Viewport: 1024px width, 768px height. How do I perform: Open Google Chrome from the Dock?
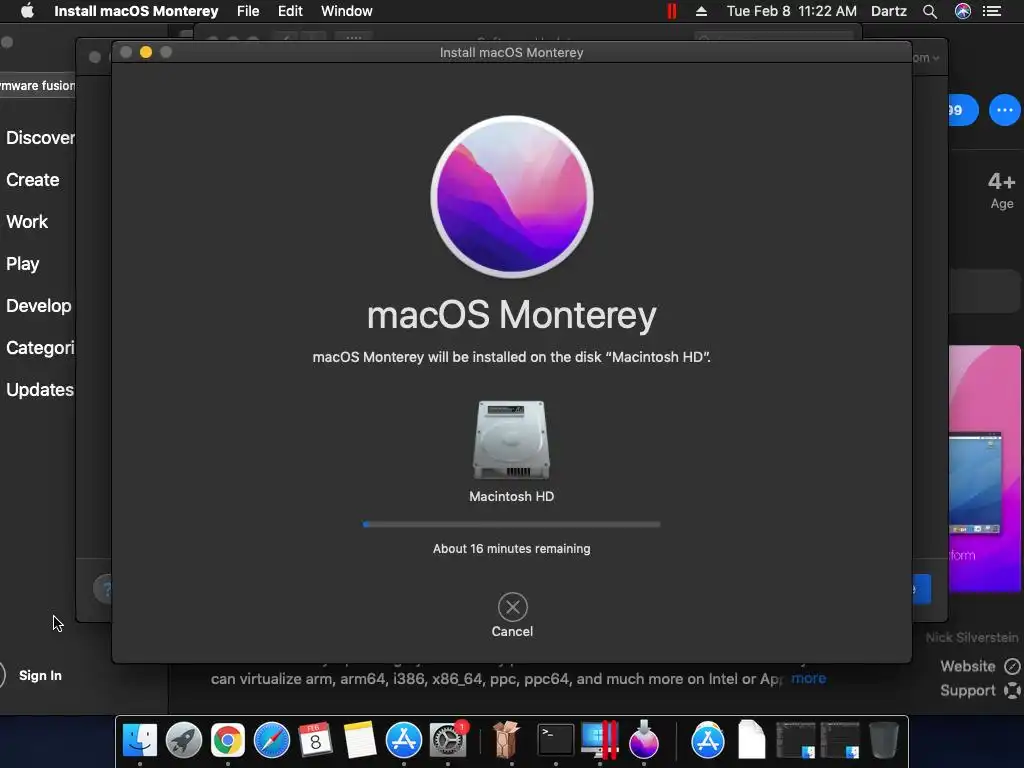coord(227,740)
